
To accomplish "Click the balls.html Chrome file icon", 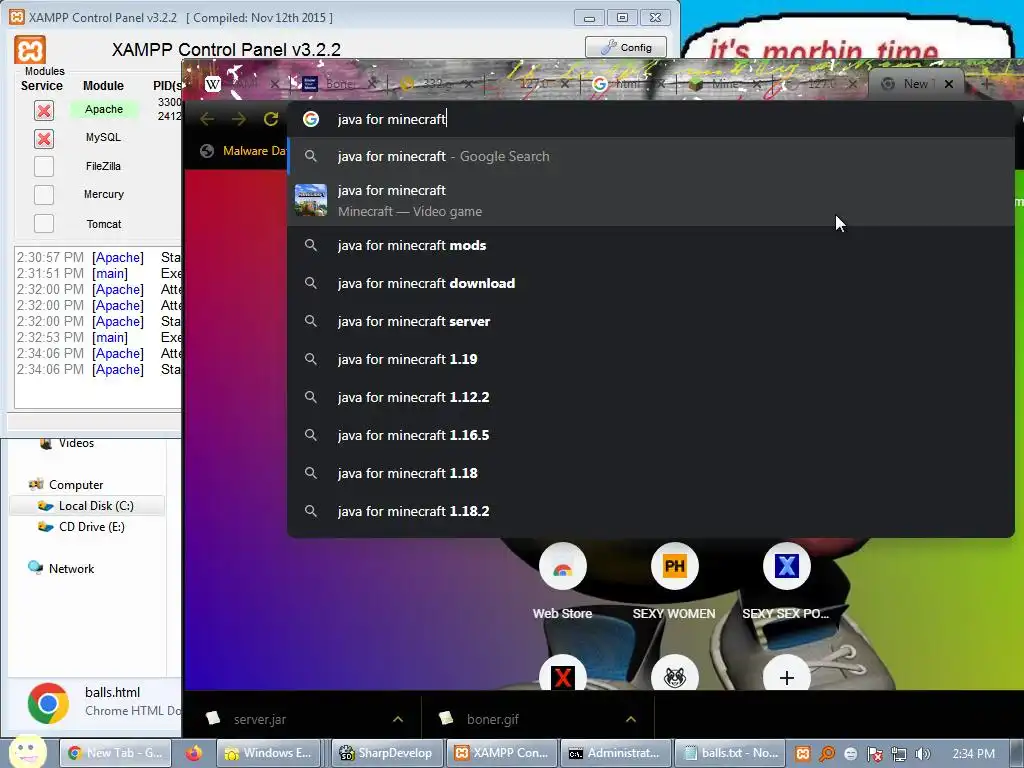I will pos(48,703).
